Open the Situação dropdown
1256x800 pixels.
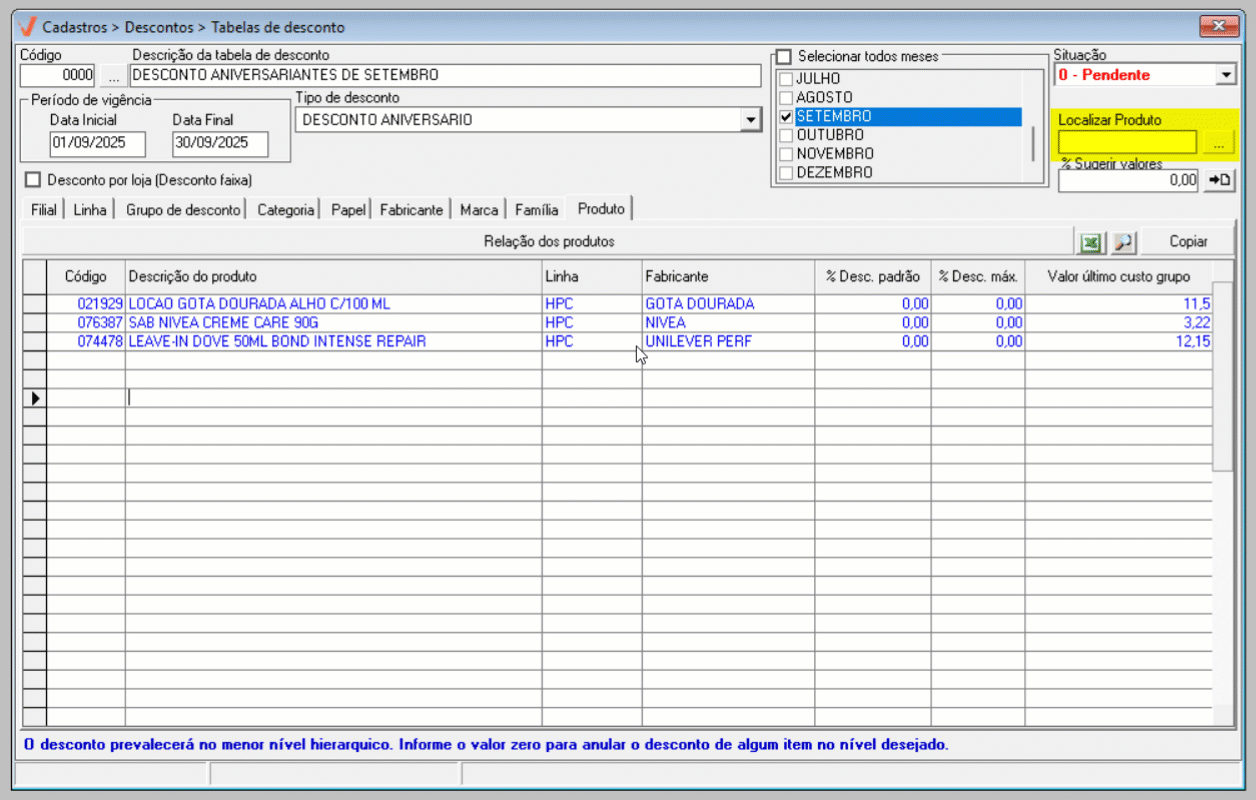coord(1227,75)
